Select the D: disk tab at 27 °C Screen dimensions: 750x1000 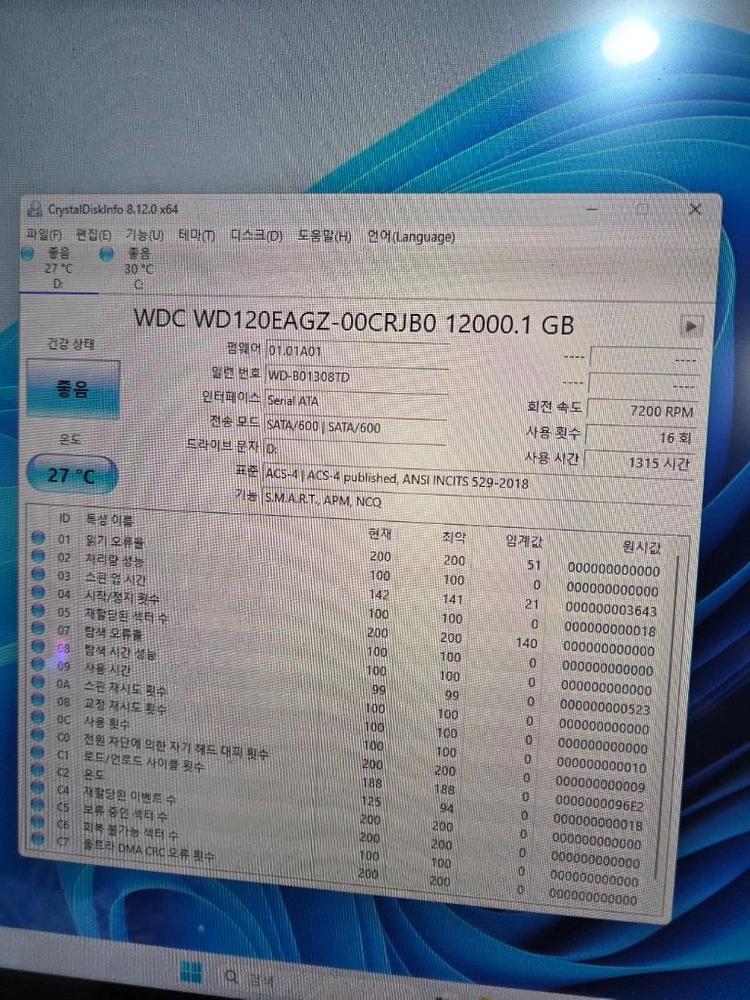point(58,268)
